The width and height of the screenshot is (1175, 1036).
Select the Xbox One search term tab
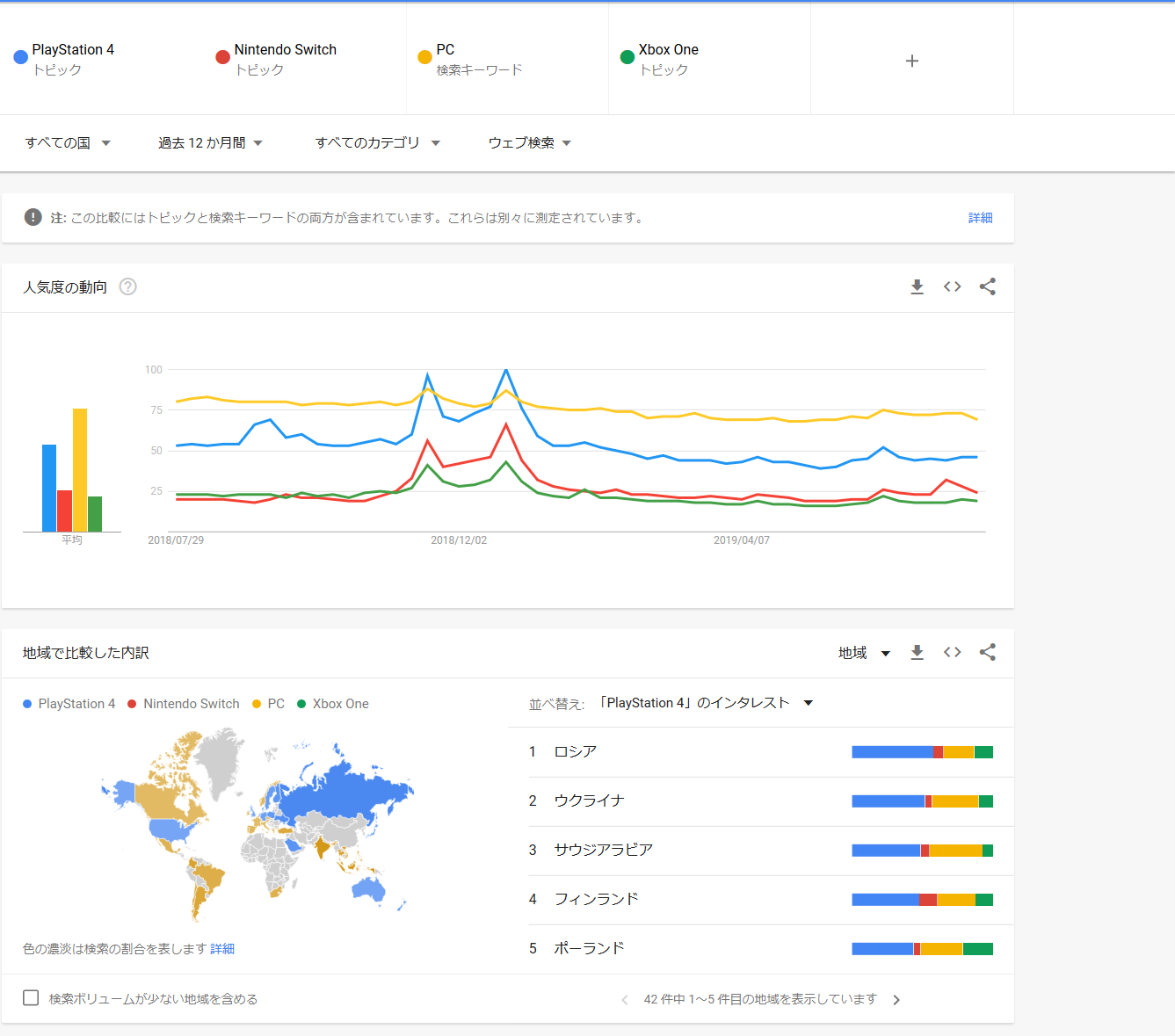tap(709, 59)
